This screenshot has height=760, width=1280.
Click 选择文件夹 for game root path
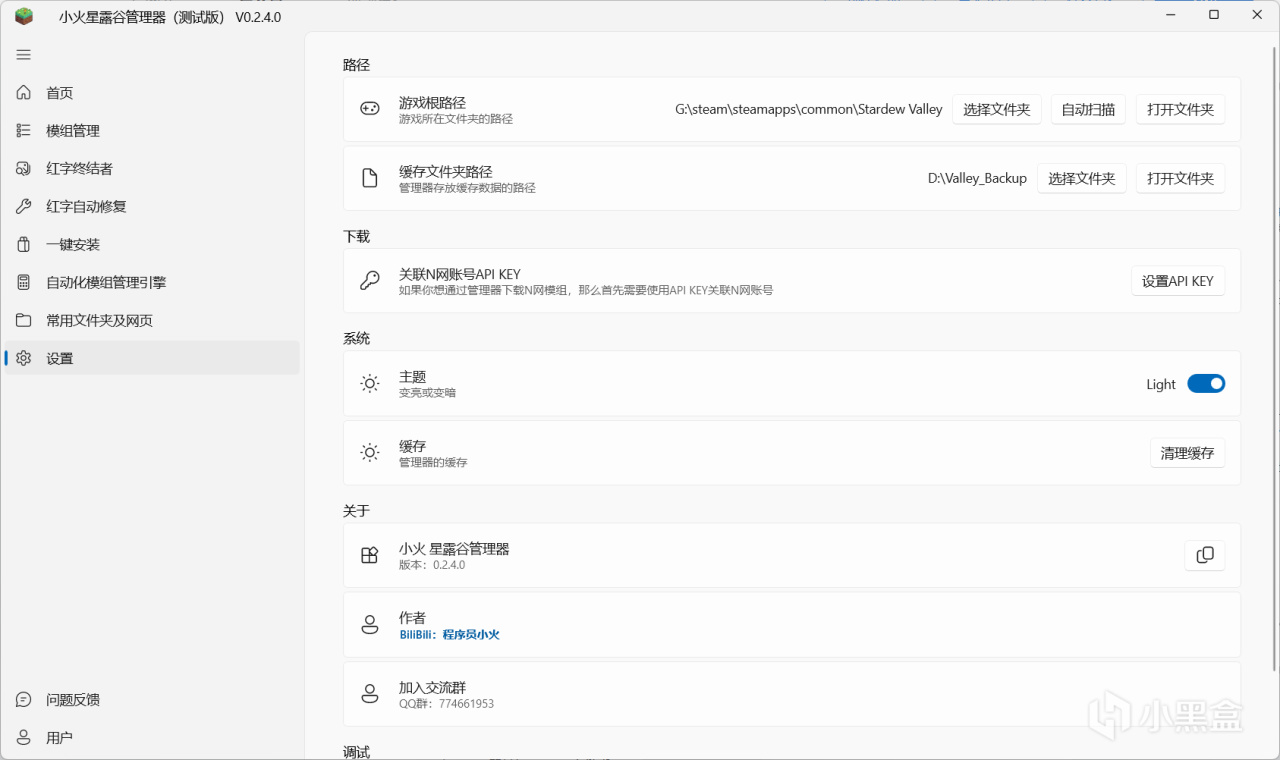point(997,109)
